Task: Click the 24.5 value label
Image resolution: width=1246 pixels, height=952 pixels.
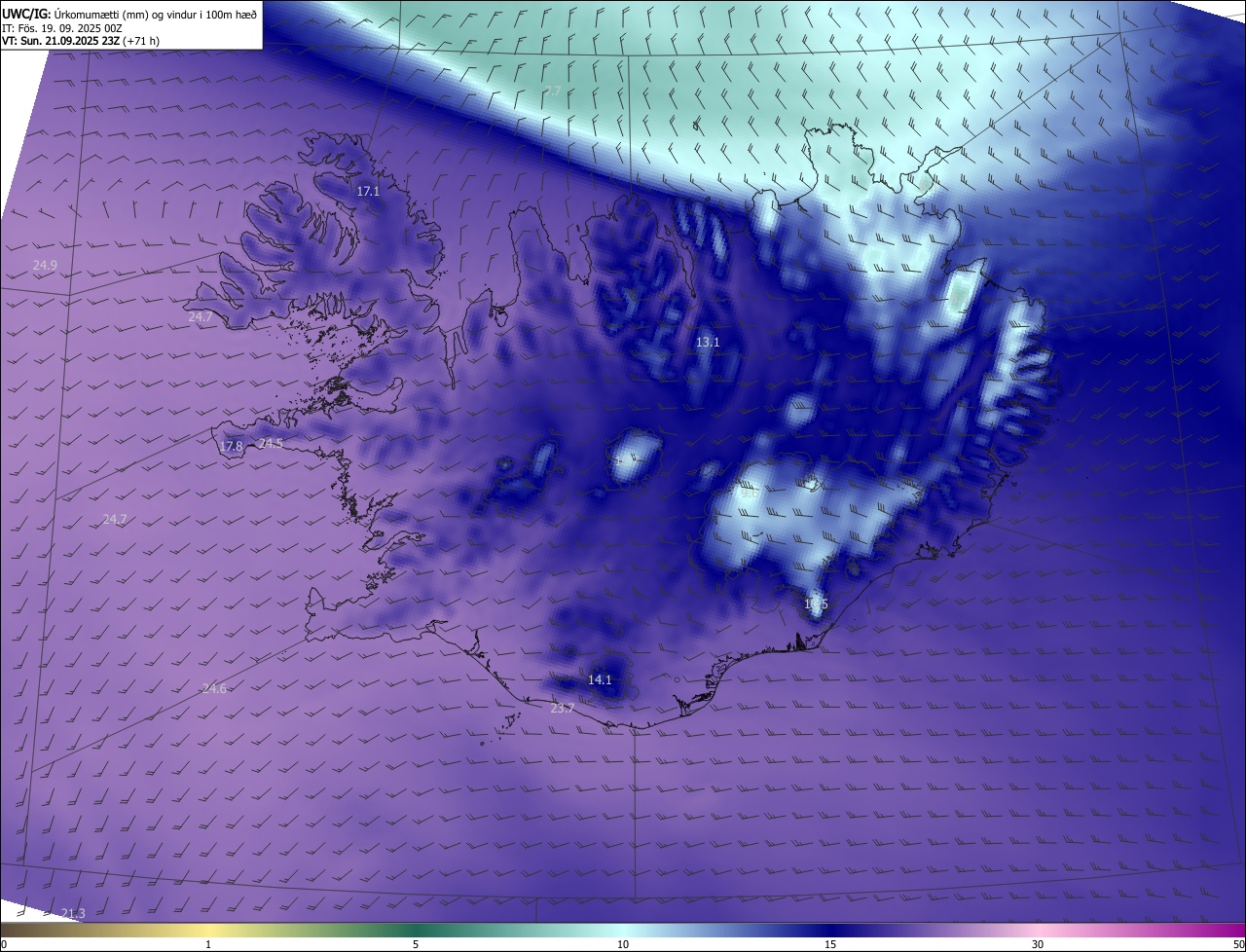Action: [x=271, y=443]
